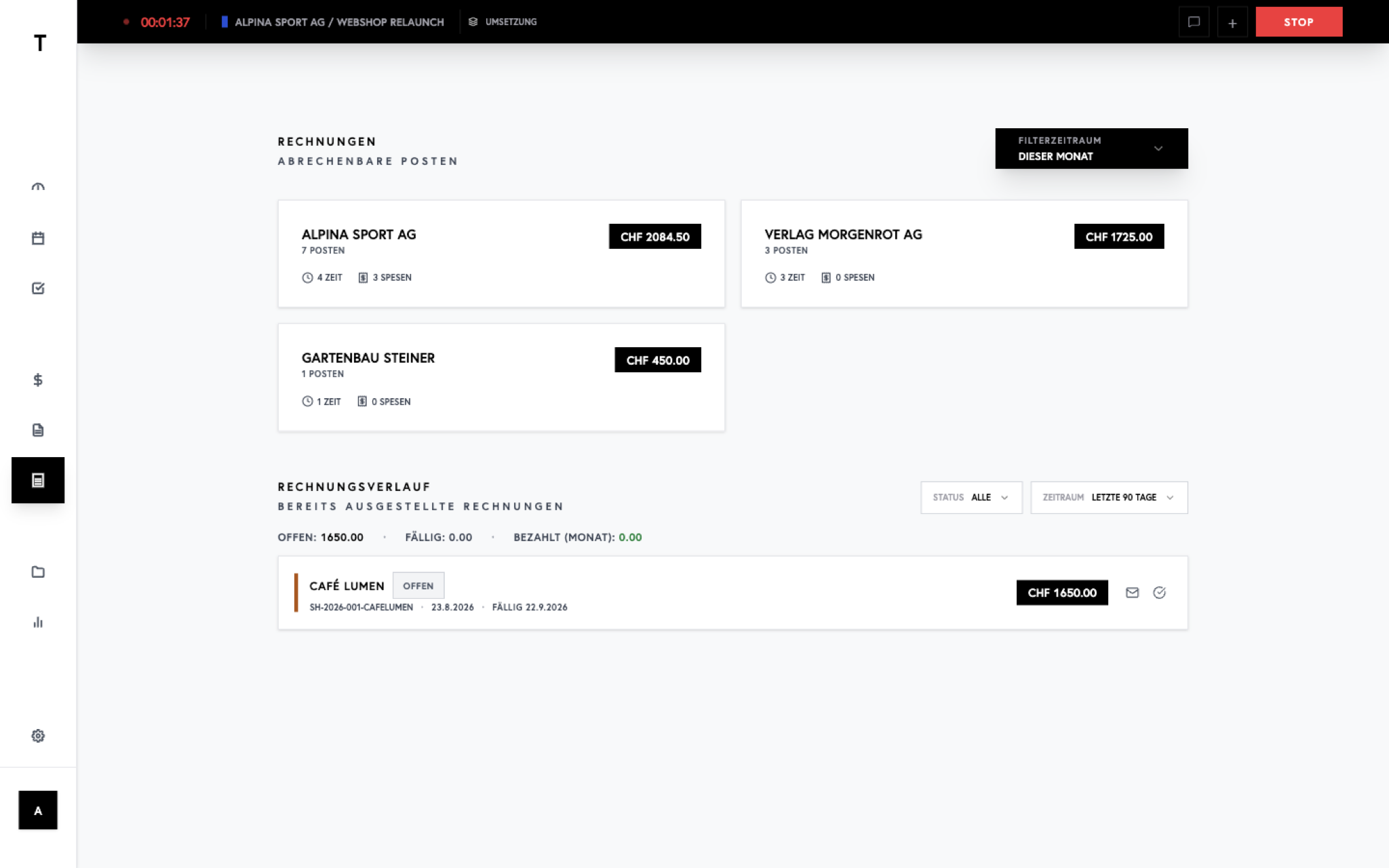This screenshot has width=1389, height=868.
Task: Click the 1 Zeit label on Gartenbau Steiner
Action: point(329,401)
